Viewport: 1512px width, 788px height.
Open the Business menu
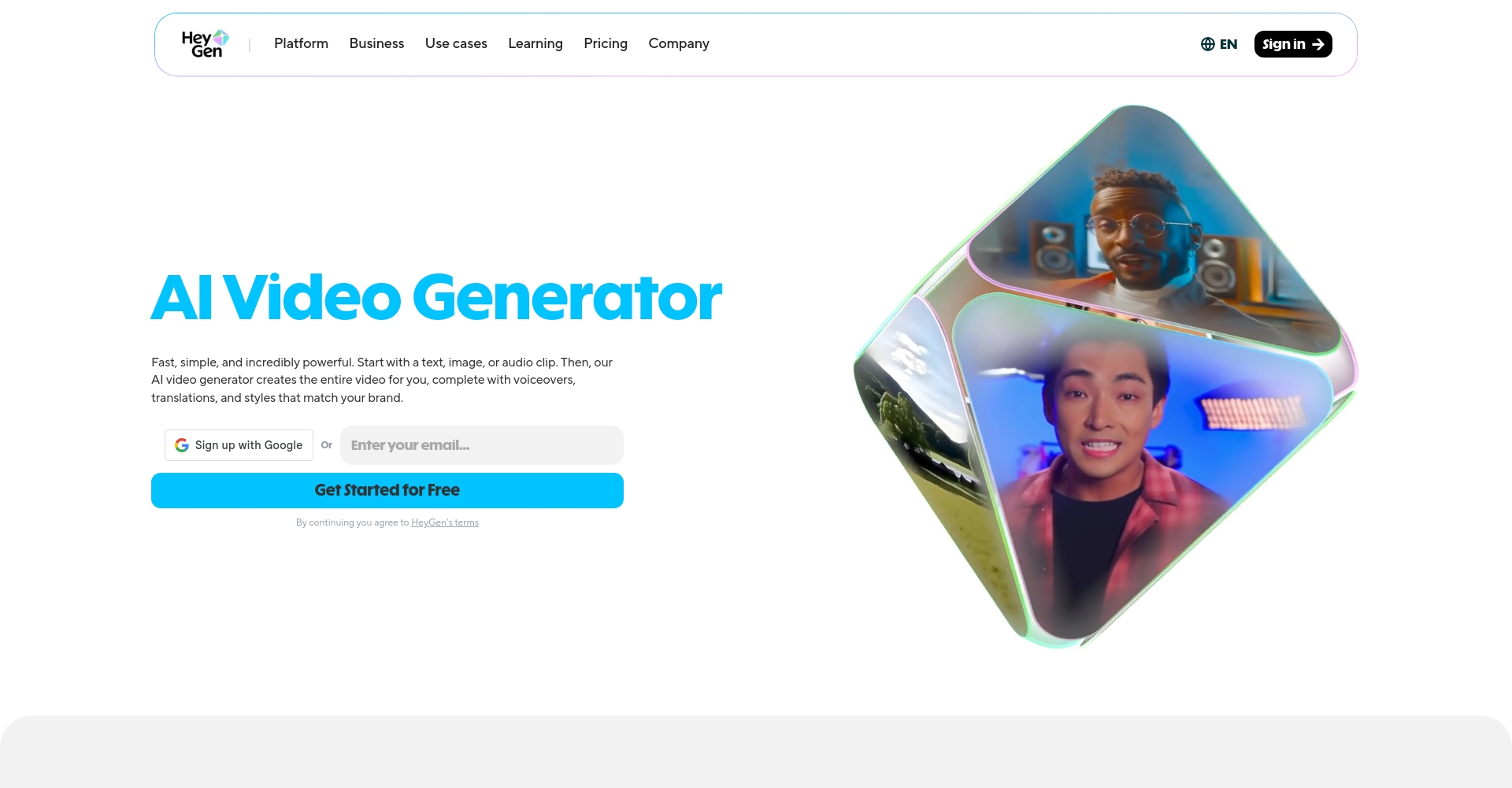(376, 43)
